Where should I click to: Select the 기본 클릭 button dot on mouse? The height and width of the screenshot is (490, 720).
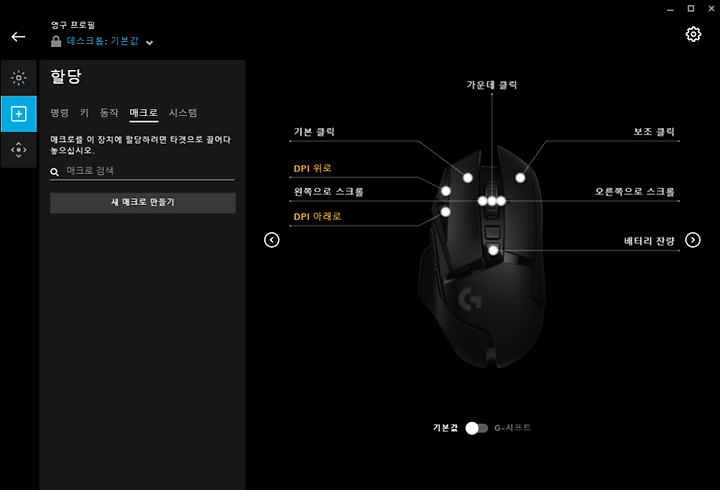click(468, 178)
